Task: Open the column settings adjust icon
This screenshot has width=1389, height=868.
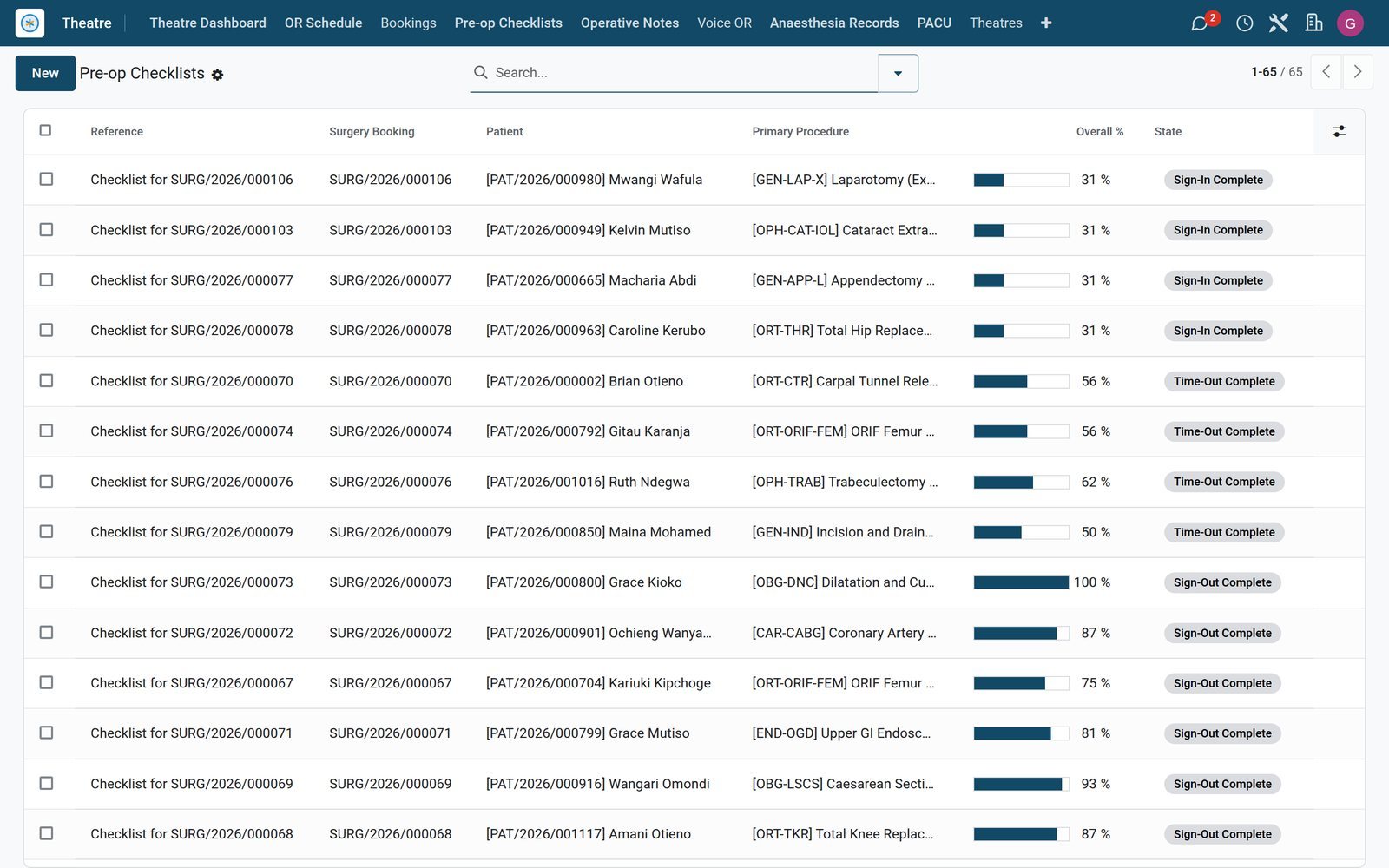Action: [x=1339, y=131]
